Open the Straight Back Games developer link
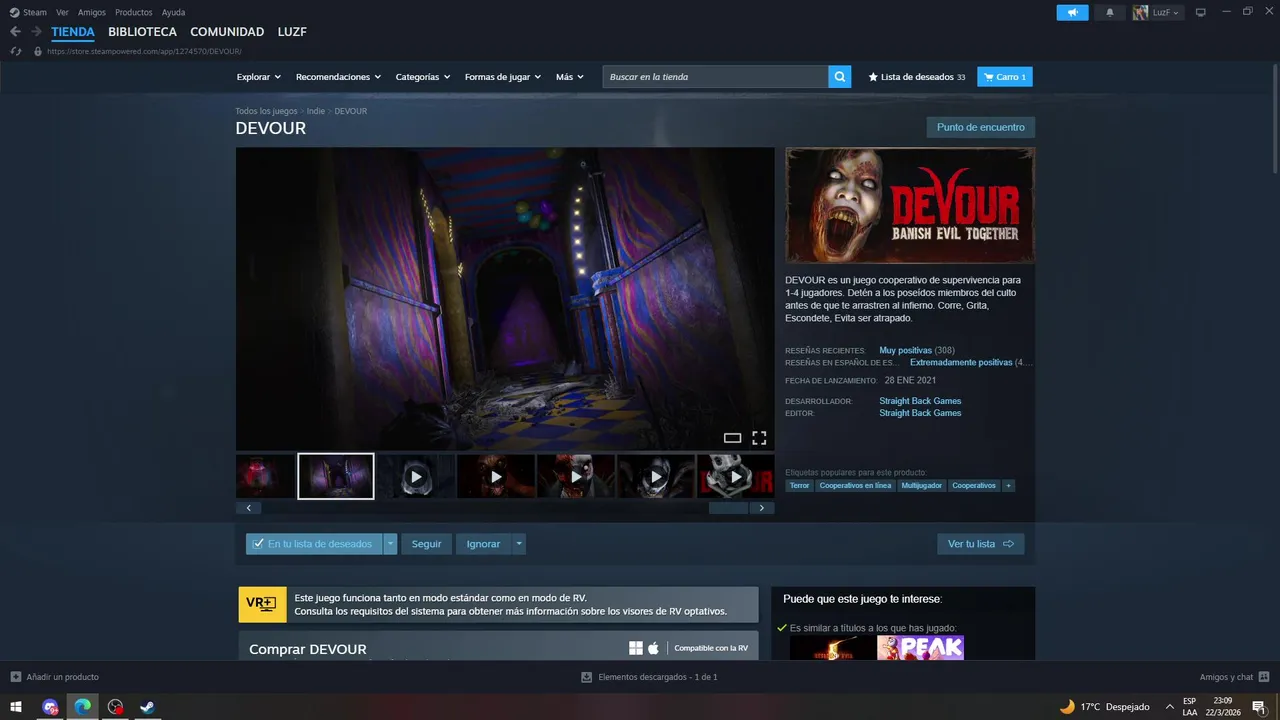Viewport: 1280px width, 720px height. tap(920, 401)
